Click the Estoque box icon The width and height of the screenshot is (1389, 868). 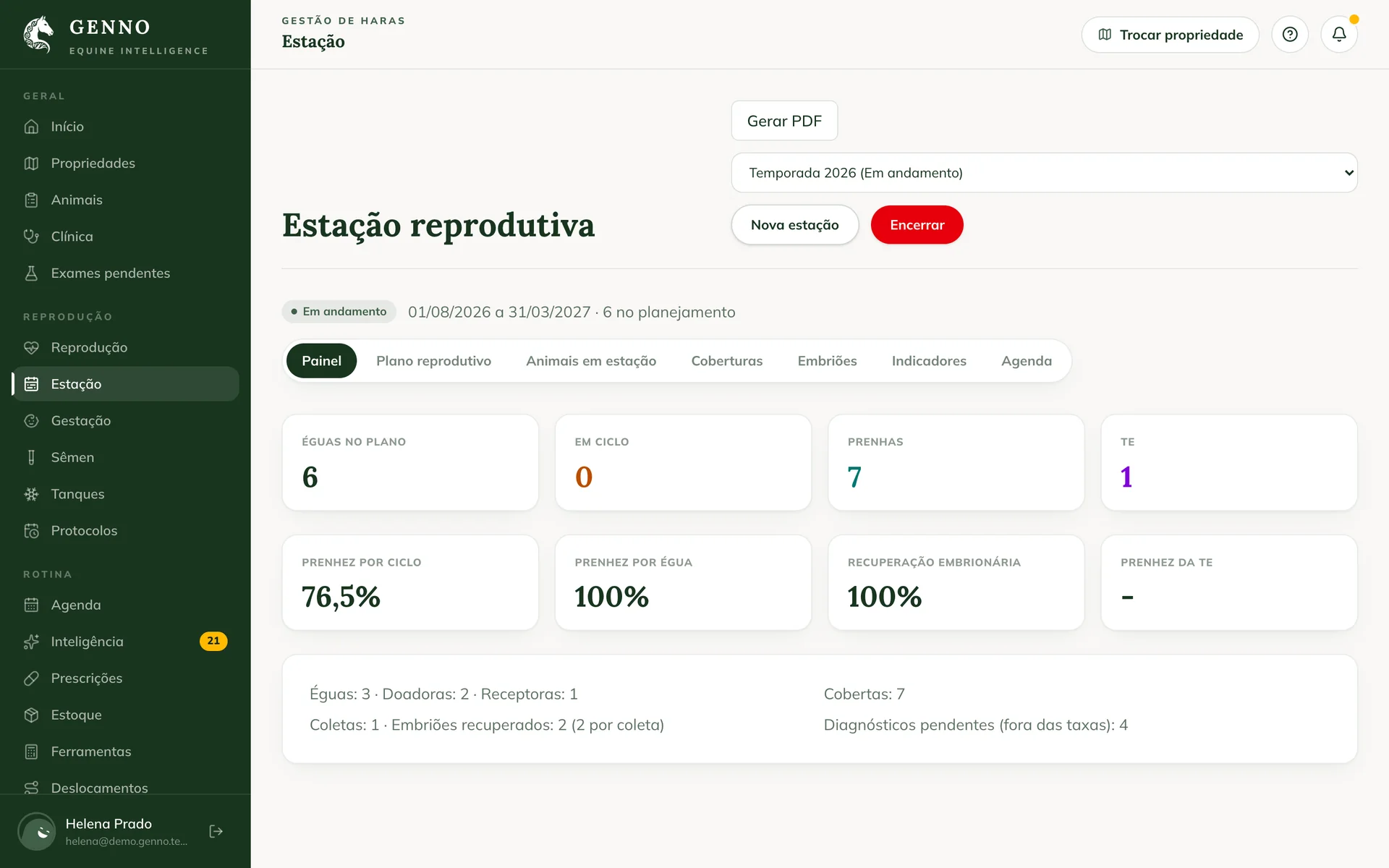pyautogui.click(x=31, y=715)
